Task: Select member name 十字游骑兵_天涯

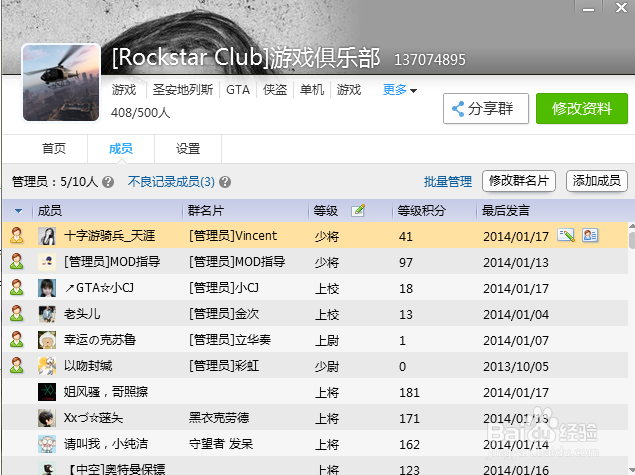Action: coord(109,236)
